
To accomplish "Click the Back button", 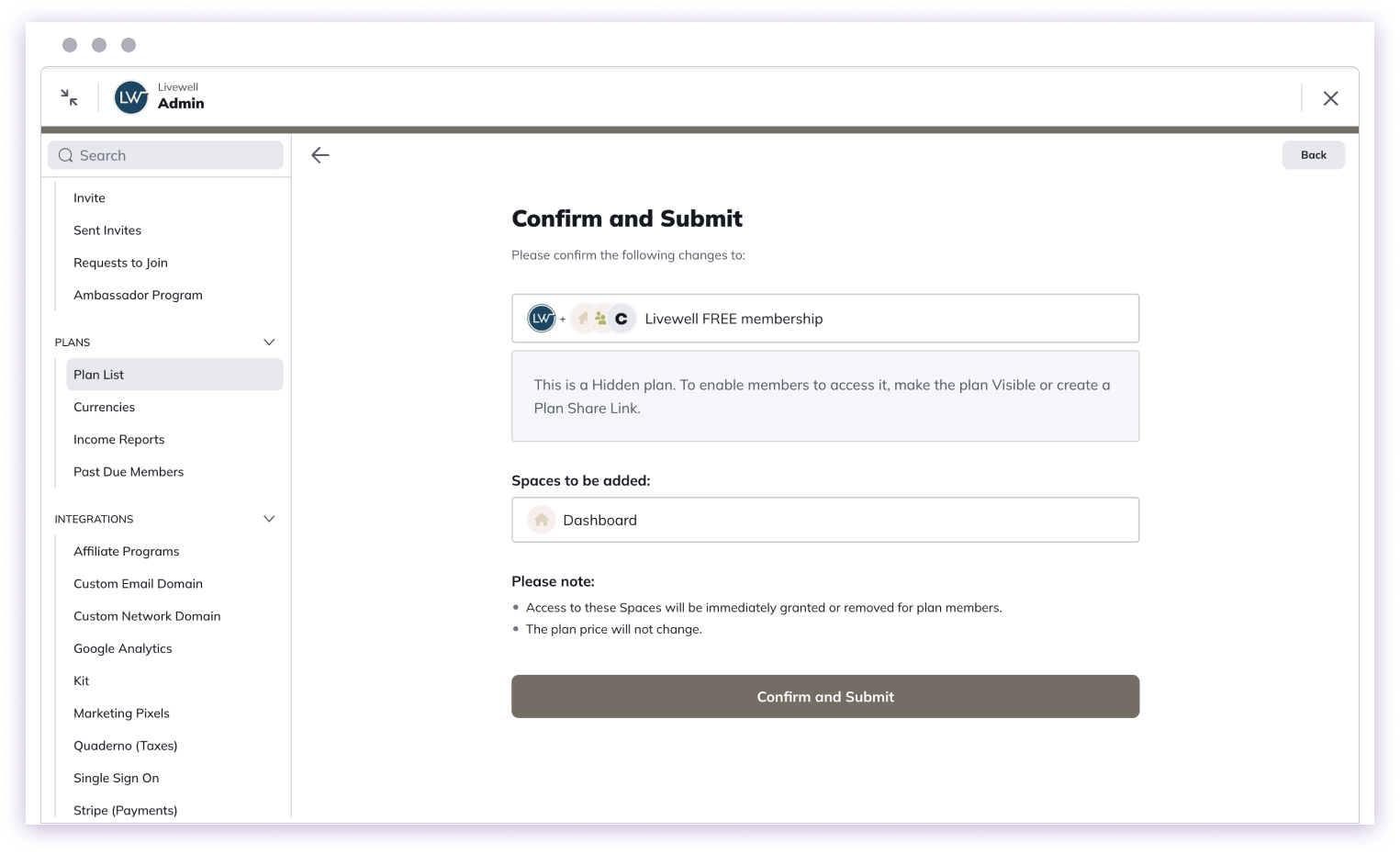I will 1313,154.
